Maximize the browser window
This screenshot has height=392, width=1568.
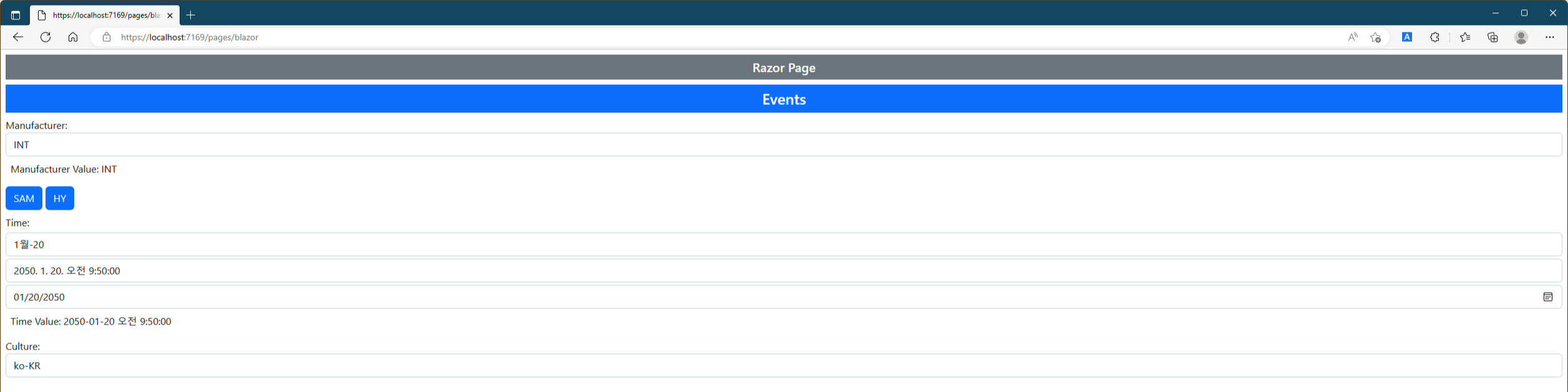pyautogui.click(x=1524, y=13)
